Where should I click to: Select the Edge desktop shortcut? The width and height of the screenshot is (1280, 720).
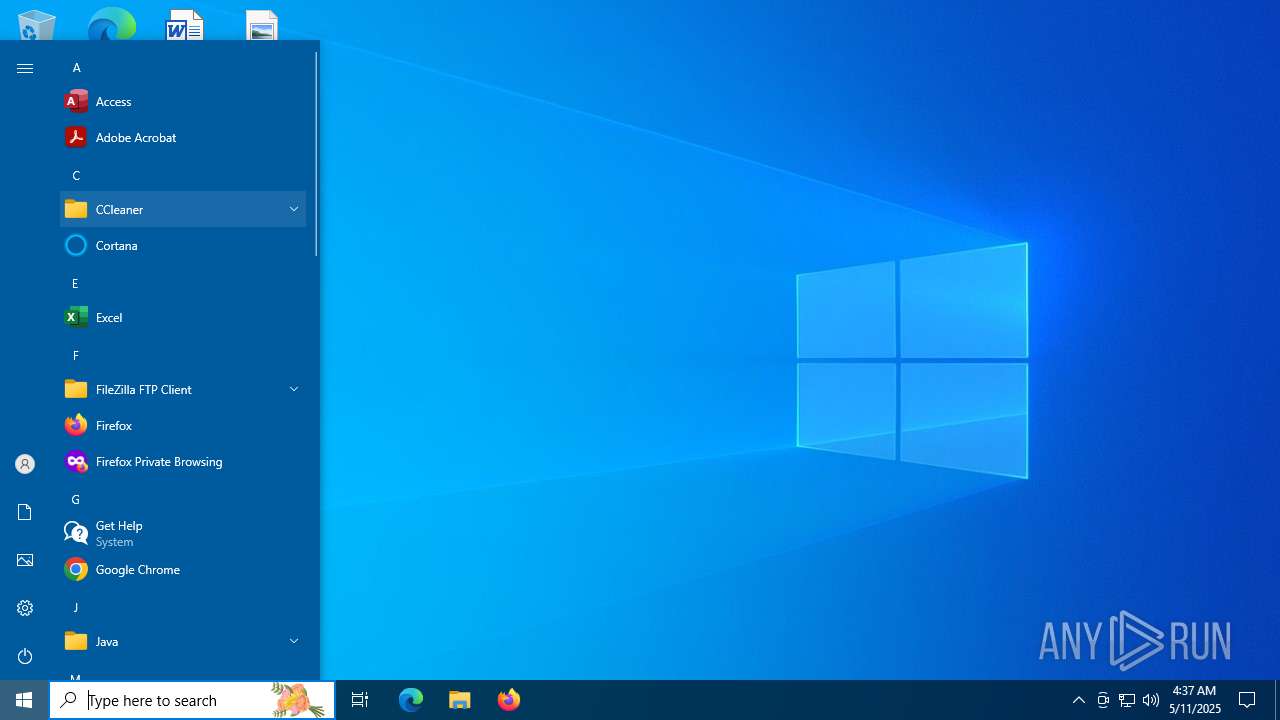[111, 24]
